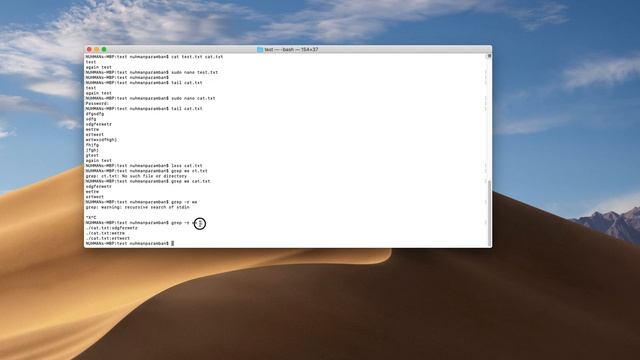This screenshot has height=360, width=640.
Task: Click the window title 'test — -bash'
Action: pos(280,49)
